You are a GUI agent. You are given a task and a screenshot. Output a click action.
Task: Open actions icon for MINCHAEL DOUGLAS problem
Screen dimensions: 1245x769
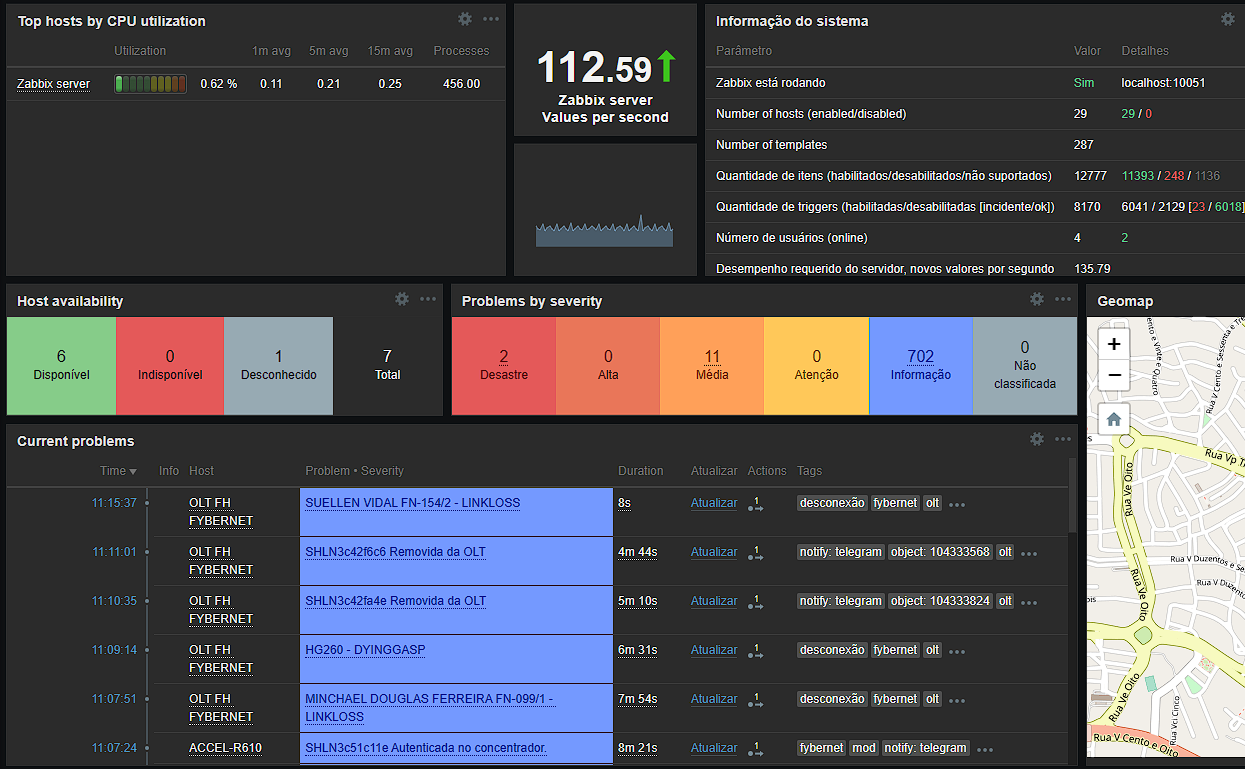755,700
